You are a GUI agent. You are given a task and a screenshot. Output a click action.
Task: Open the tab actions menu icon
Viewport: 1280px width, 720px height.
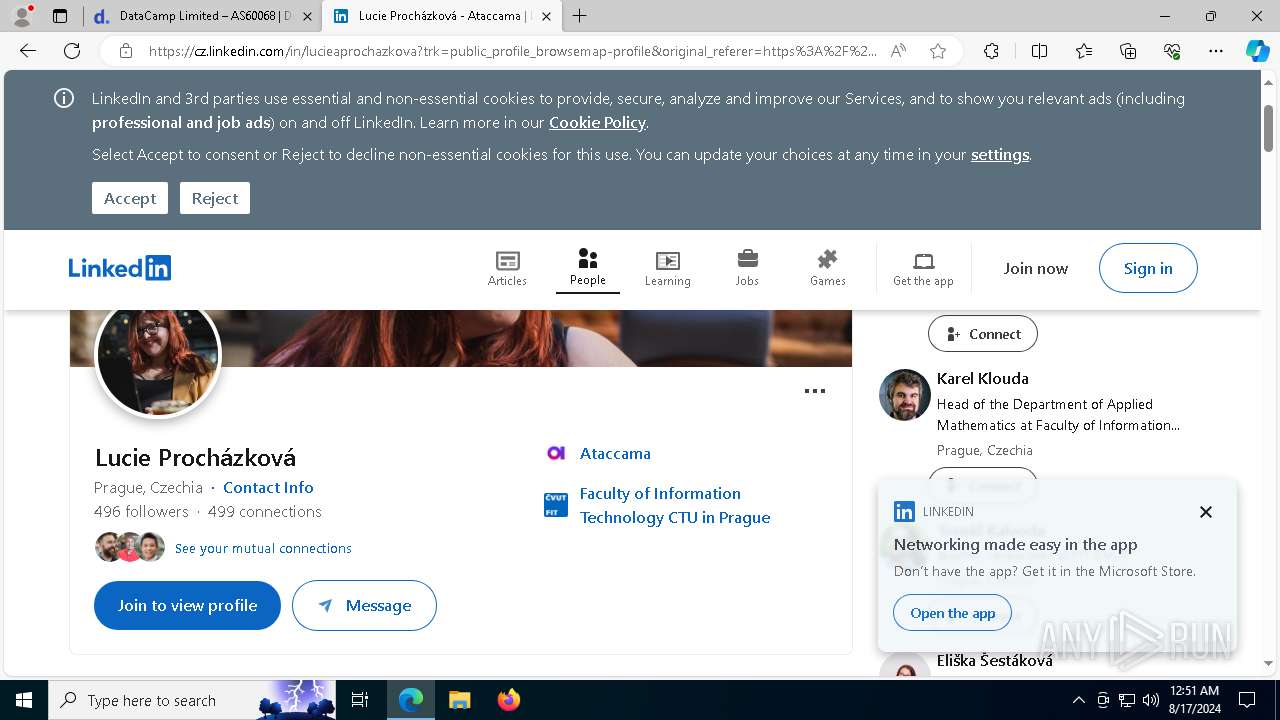pyautogui.click(x=60, y=16)
